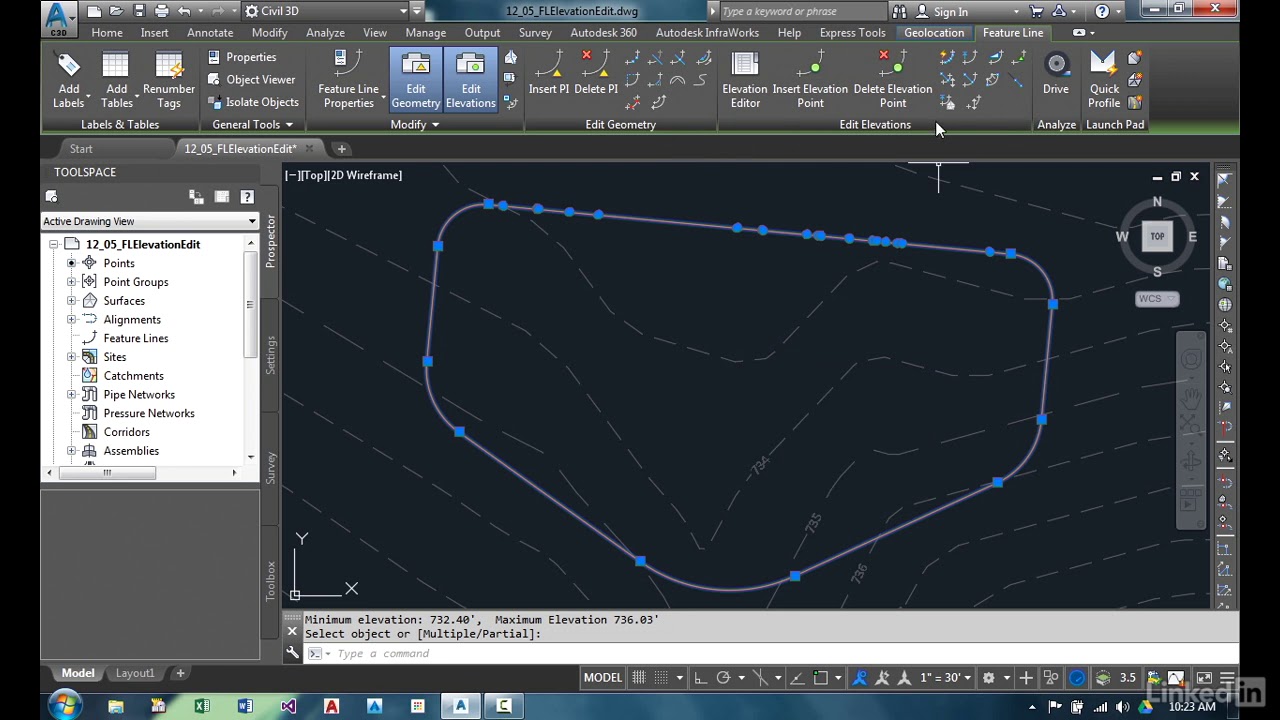
Task: Collapse the 12_05_FLElevationEdit drawing node
Action: tap(52, 245)
